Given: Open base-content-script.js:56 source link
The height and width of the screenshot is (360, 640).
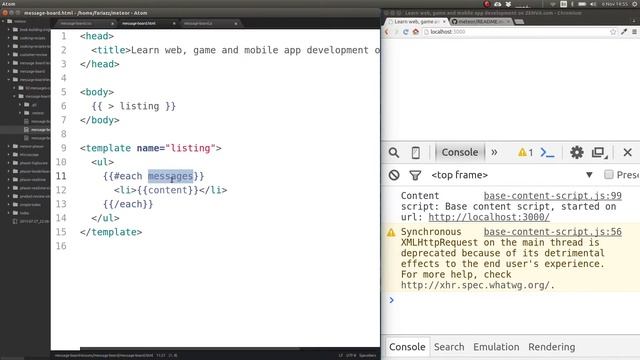Looking at the screenshot, I should pyautogui.click(x=553, y=232).
